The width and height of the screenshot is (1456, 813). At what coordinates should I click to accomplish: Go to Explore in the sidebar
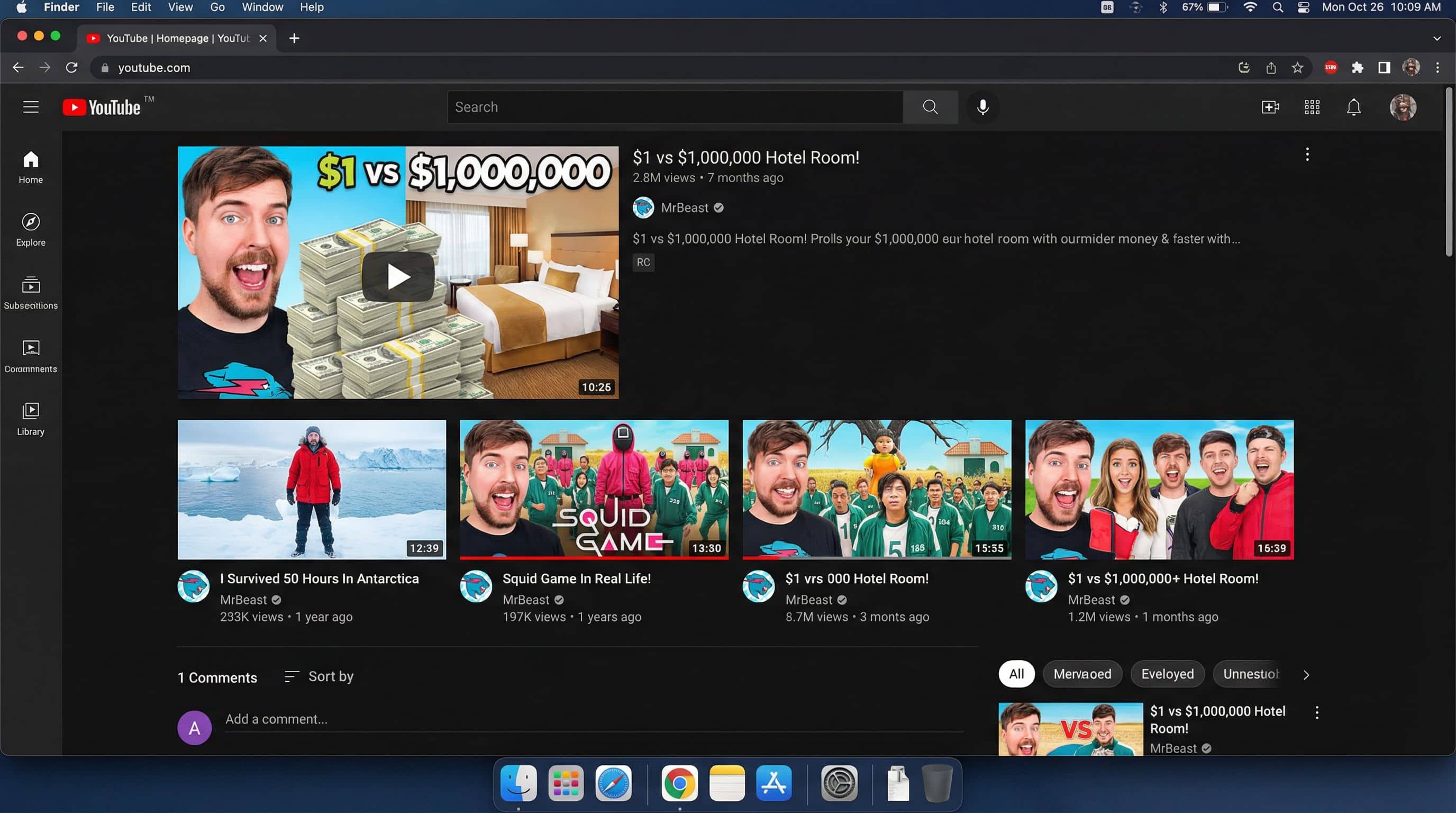pos(31,230)
